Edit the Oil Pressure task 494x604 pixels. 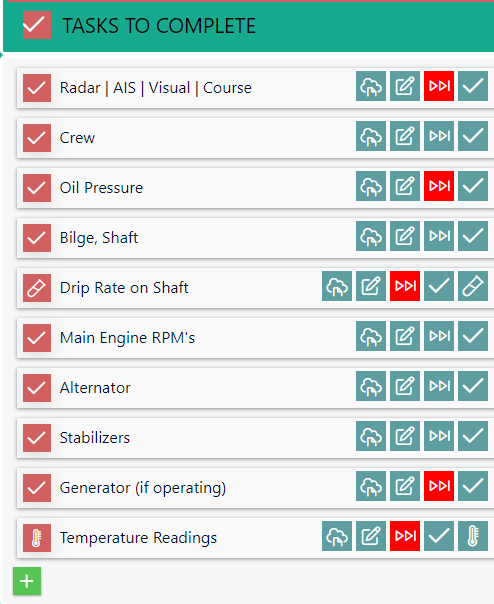(405, 186)
